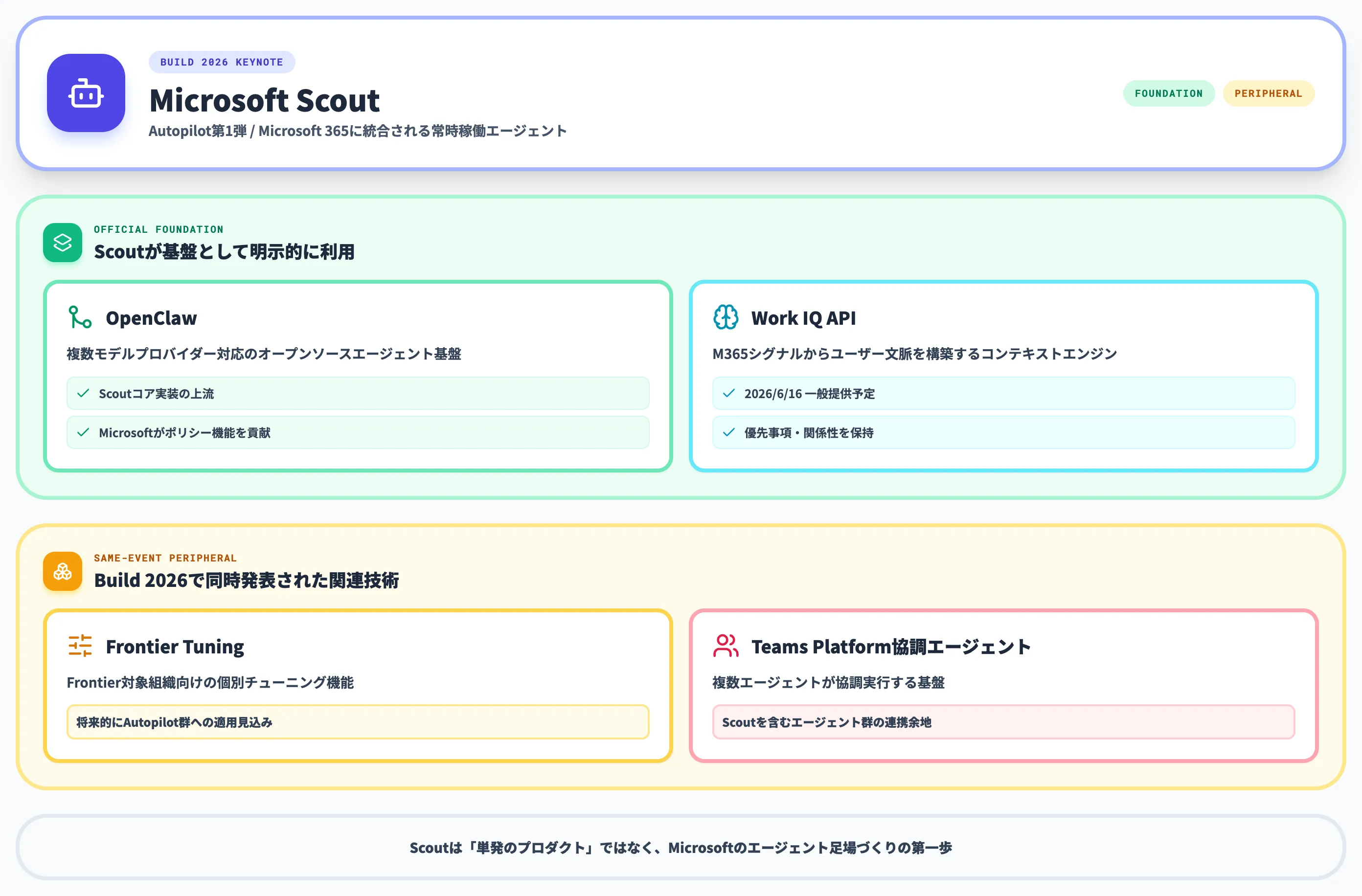Click the Work IQ API brain icon
This screenshot has width=1362, height=896.
click(x=726, y=317)
